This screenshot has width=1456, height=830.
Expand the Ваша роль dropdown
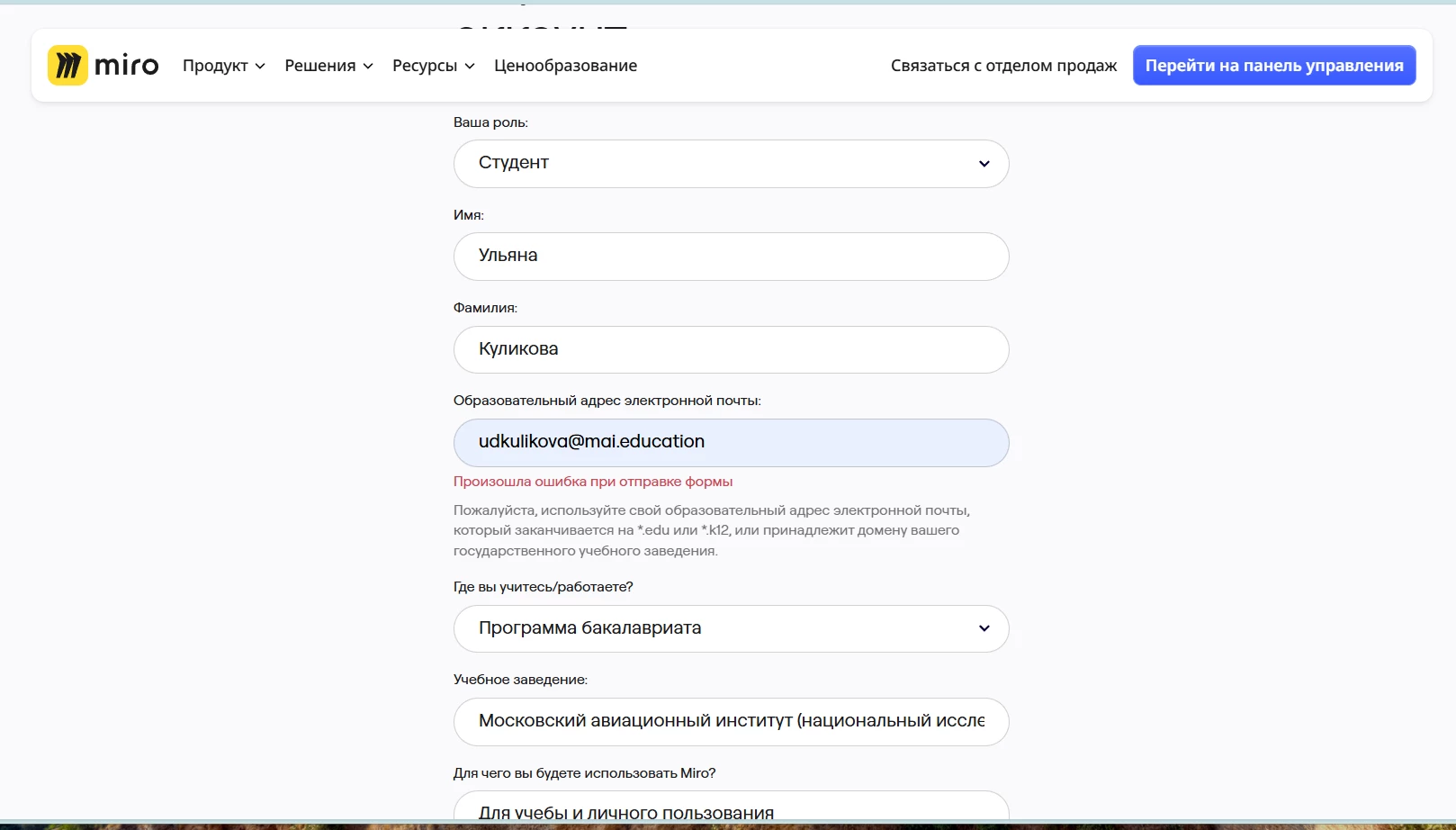click(x=731, y=164)
